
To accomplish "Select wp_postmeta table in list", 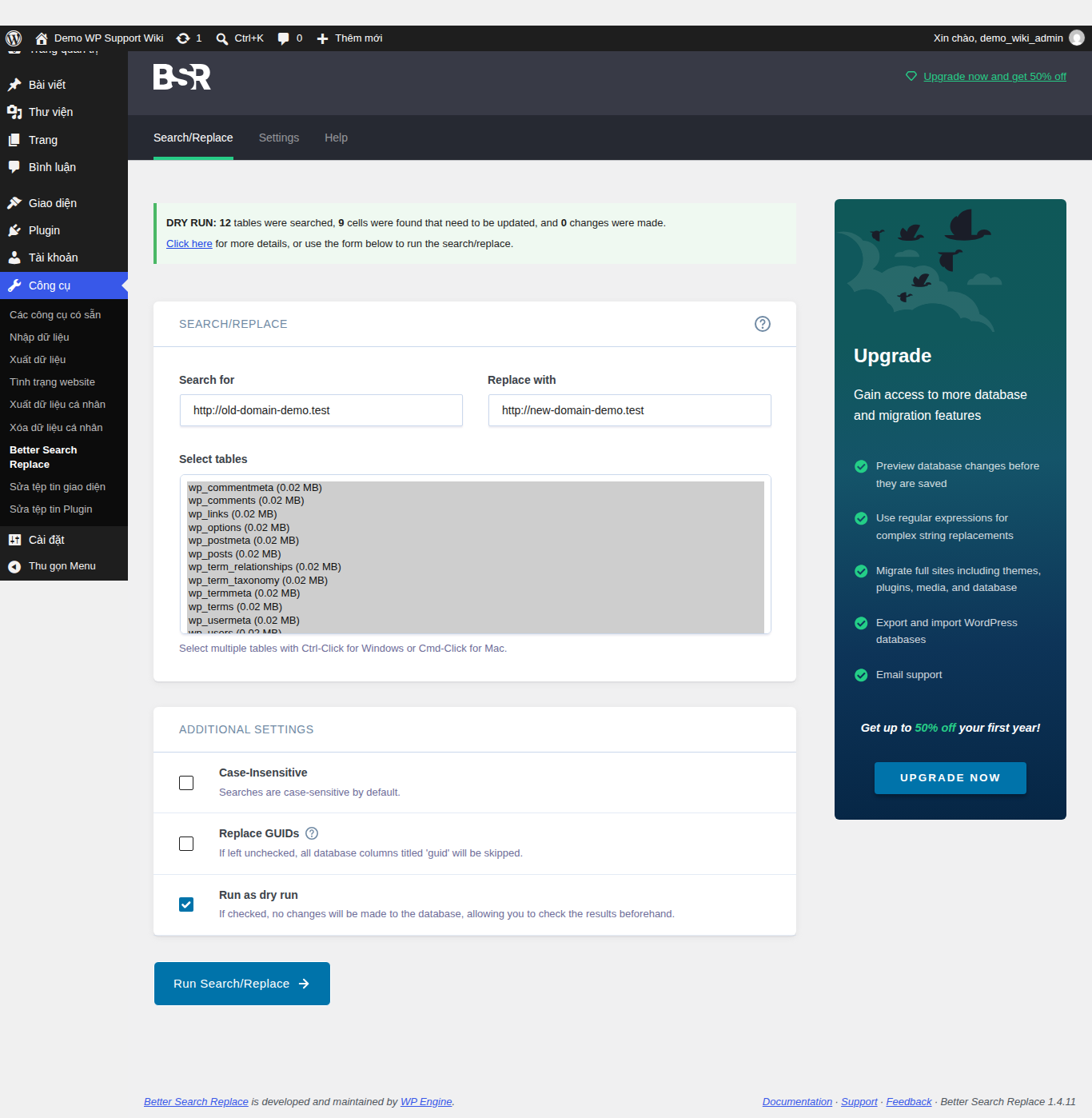I will click(476, 541).
